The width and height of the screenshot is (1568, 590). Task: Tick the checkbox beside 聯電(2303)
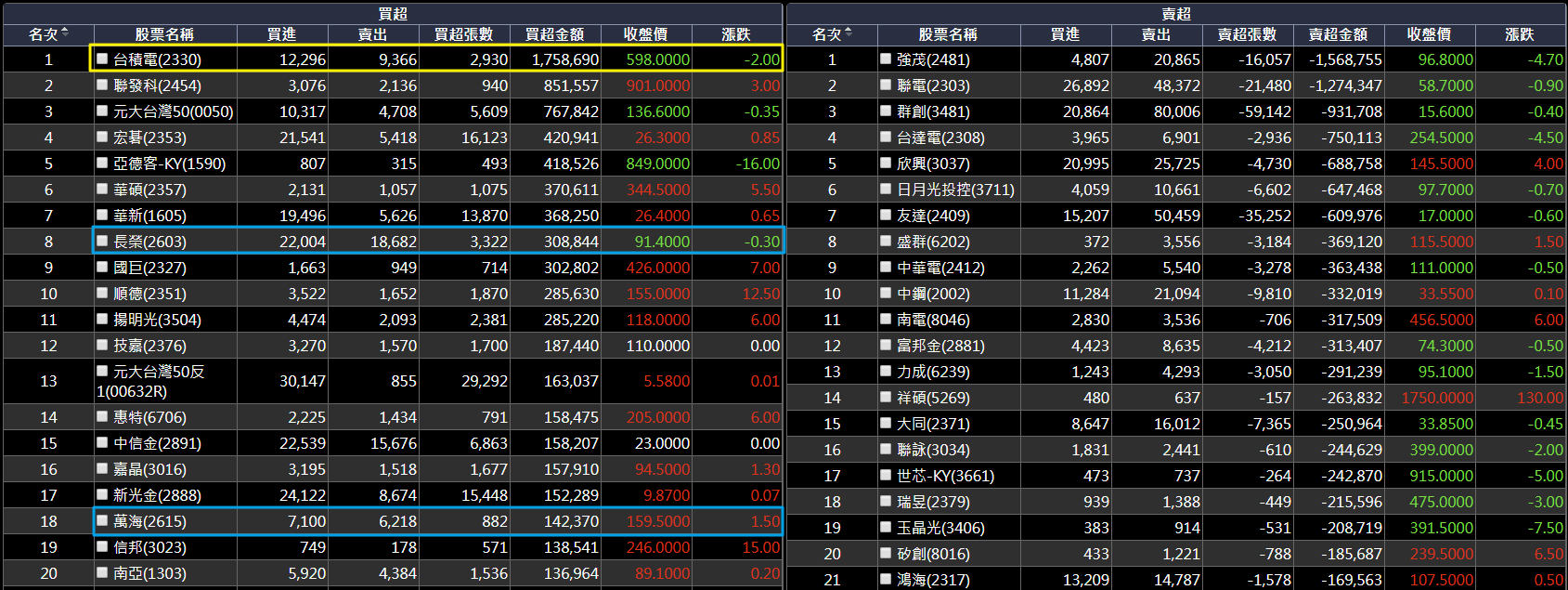pyautogui.click(x=886, y=85)
